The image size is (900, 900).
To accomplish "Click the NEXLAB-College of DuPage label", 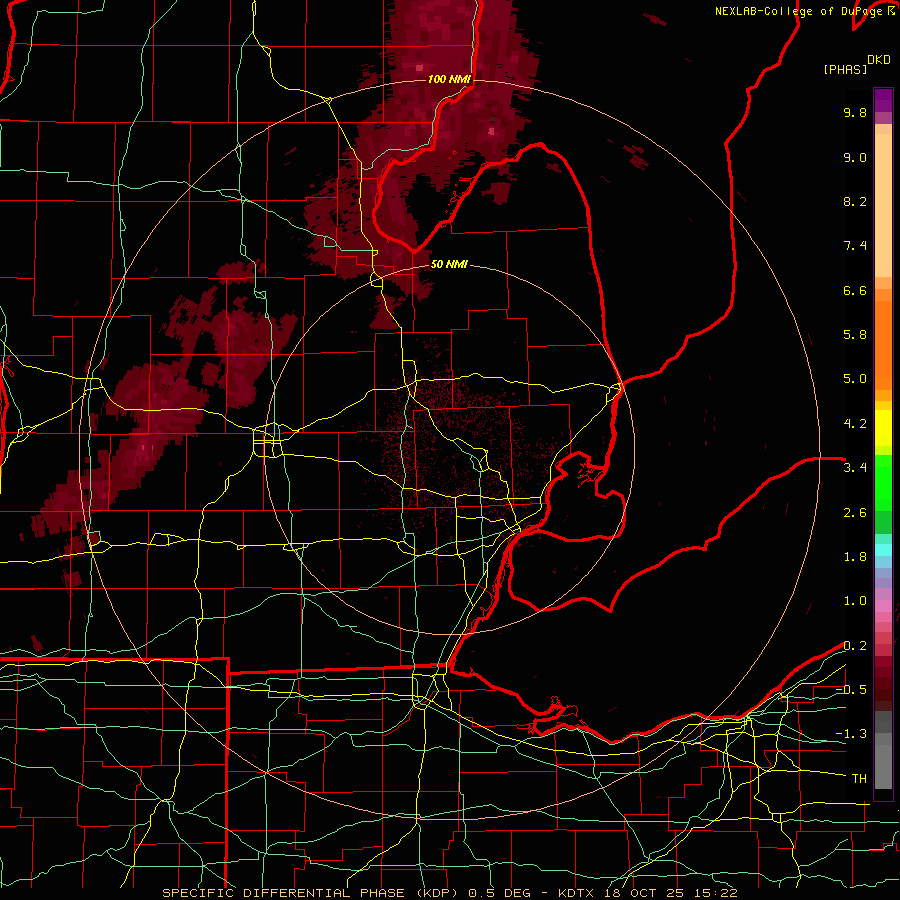I will pos(800,11).
